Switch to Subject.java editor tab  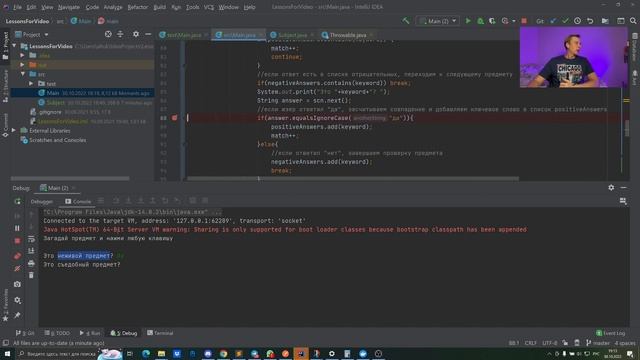coord(292,35)
